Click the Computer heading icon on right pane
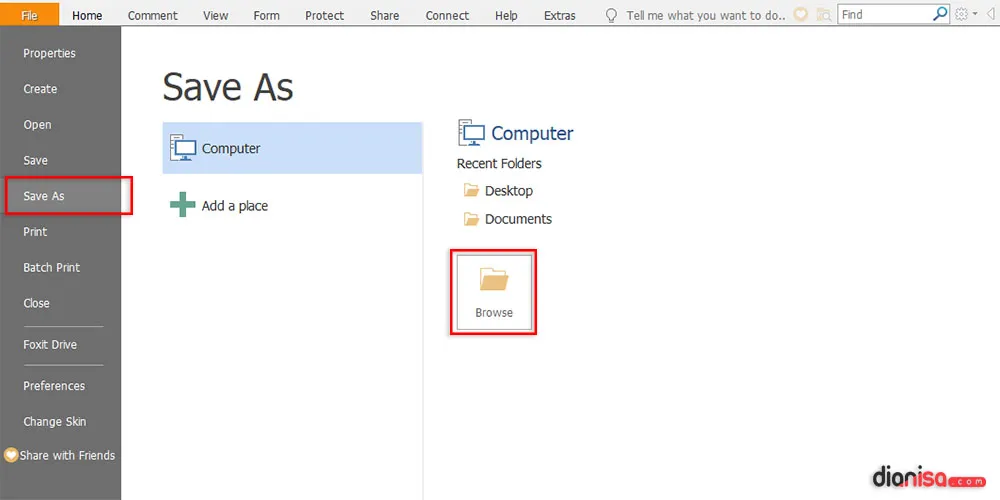 click(x=472, y=133)
